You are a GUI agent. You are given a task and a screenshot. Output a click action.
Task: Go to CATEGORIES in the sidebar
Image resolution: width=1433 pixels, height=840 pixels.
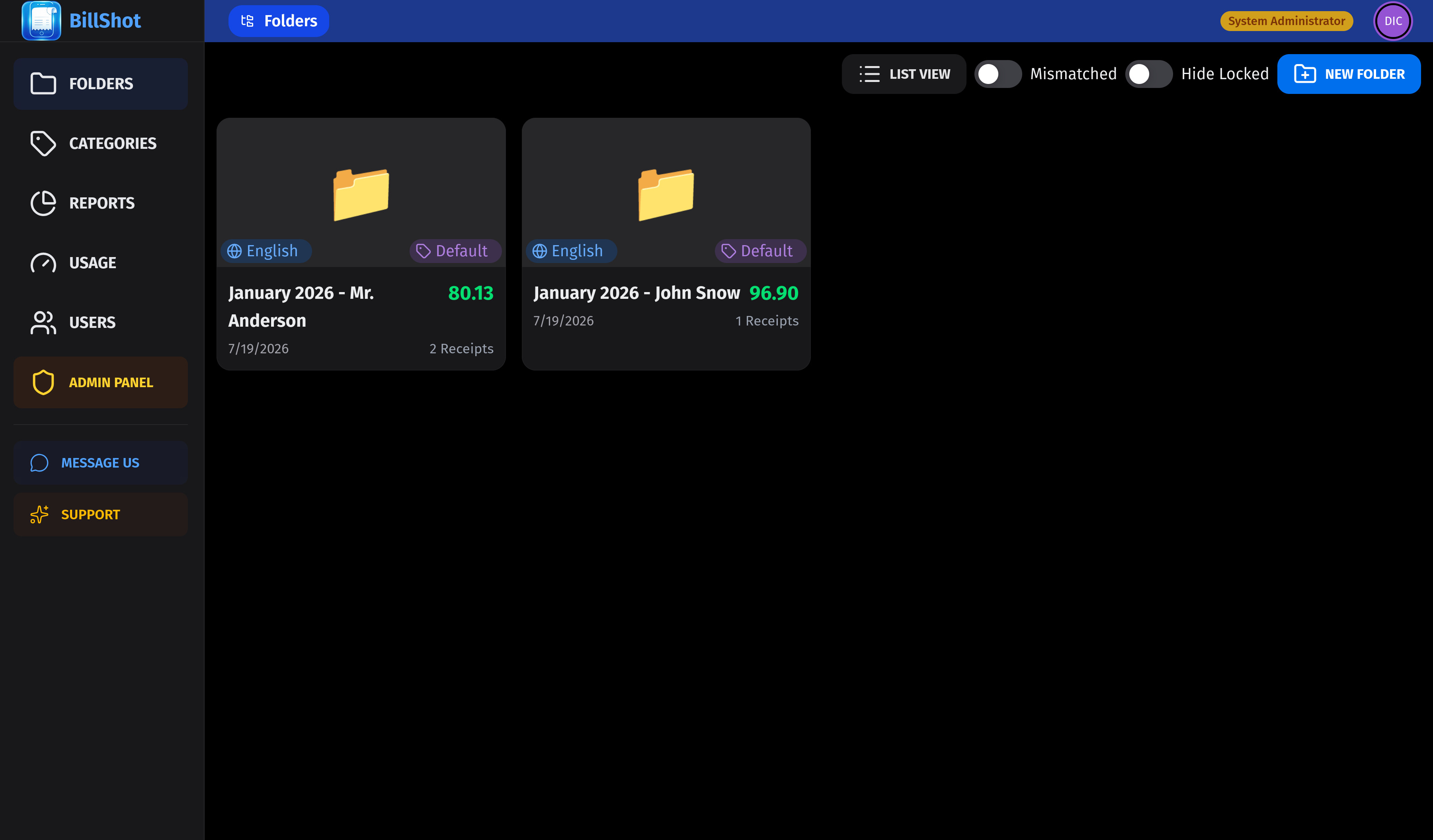pyautogui.click(x=101, y=143)
